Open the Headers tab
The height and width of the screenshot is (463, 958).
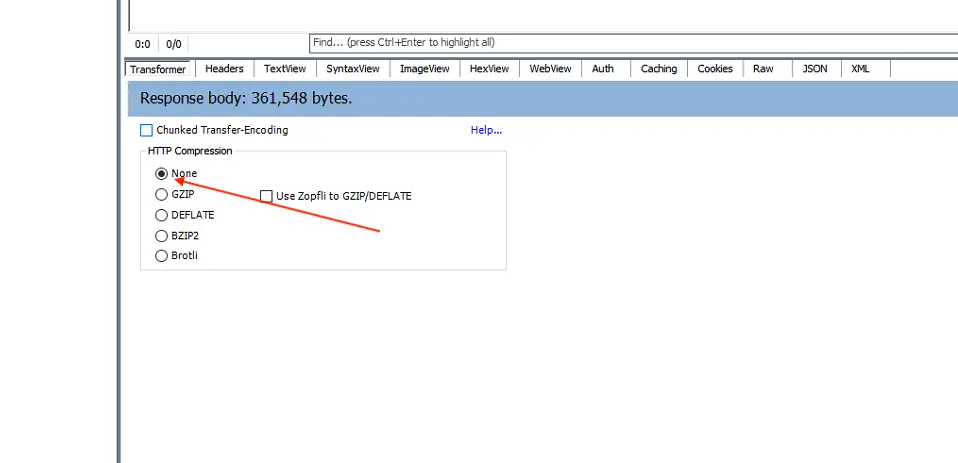pos(224,68)
